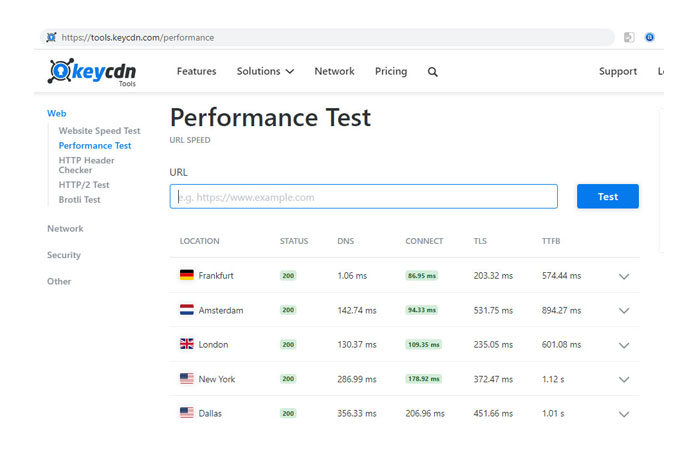Expand the Dallas result chevron
The height and width of the screenshot is (453, 700).
click(x=624, y=414)
